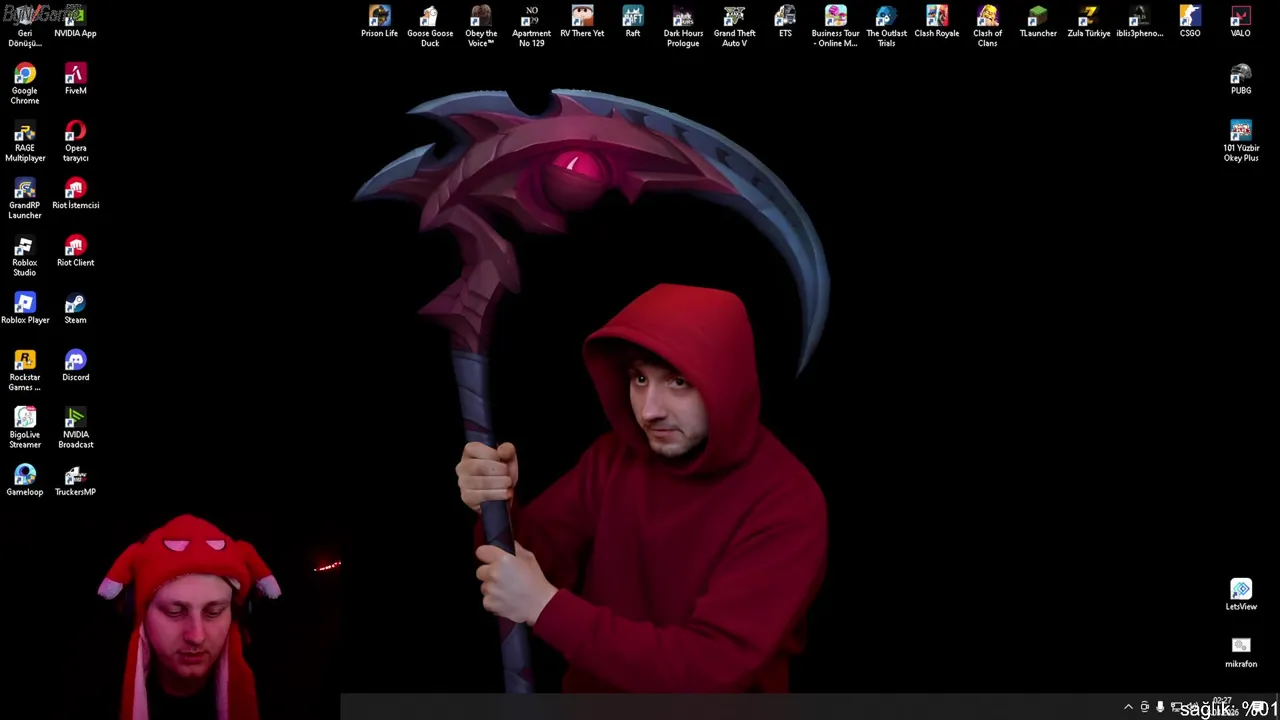The height and width of the screenshot is (720, 1280).
Task: Click the Apartment No 129 shortcut
Action: point(531,27)
